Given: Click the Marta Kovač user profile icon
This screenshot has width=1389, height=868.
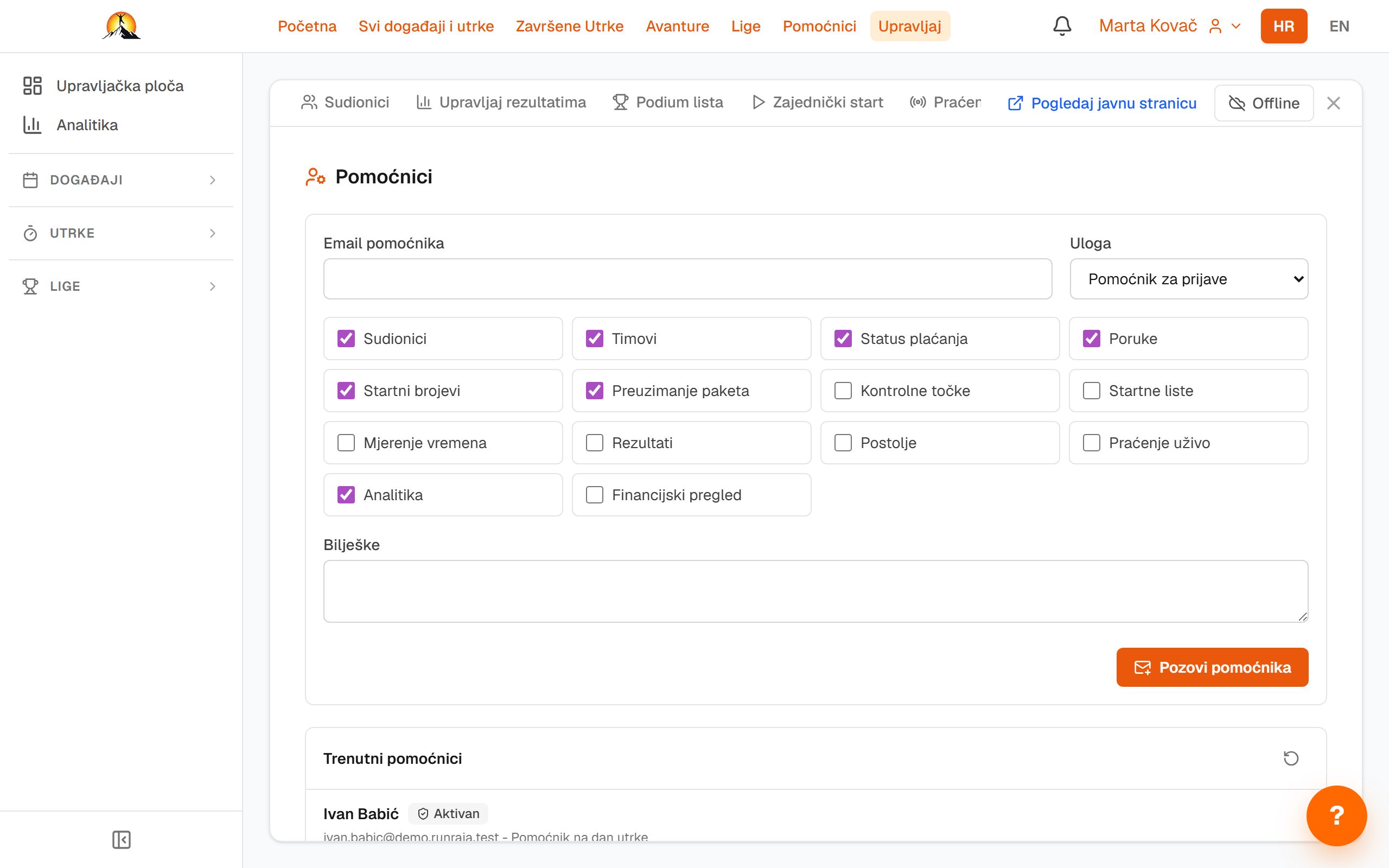Looking at the screenshot, I should (1215, 26).
